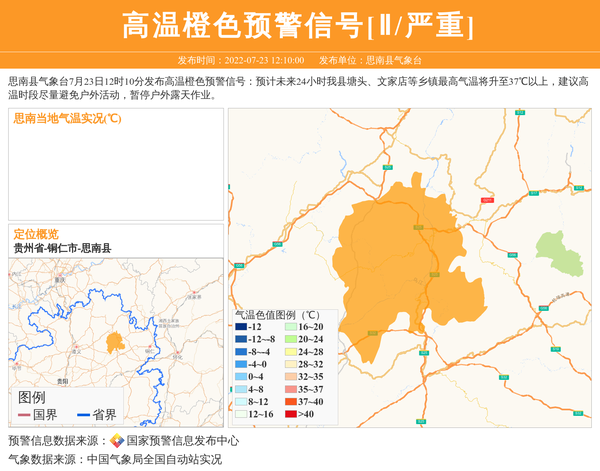Click the 贵州省-铜仁市-思南县 location text
Screen dimensions: 600x471
coord(62,248)
